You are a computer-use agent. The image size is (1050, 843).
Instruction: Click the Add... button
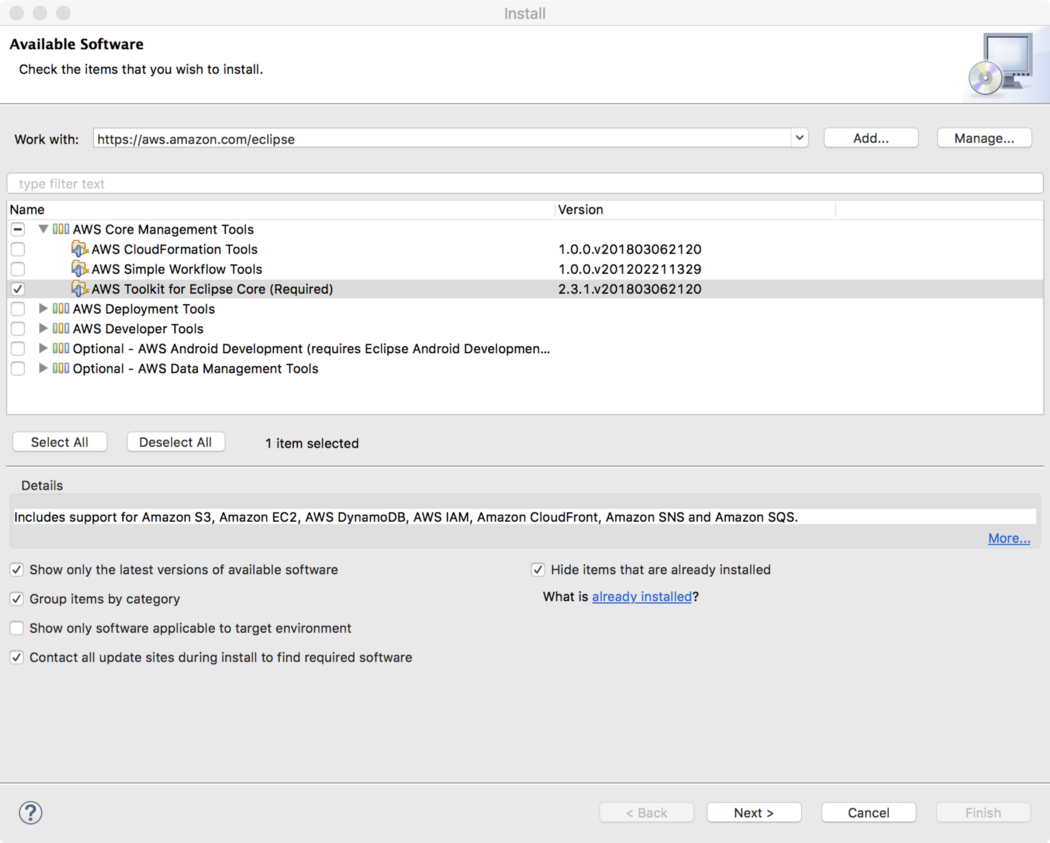click(871, 138)
